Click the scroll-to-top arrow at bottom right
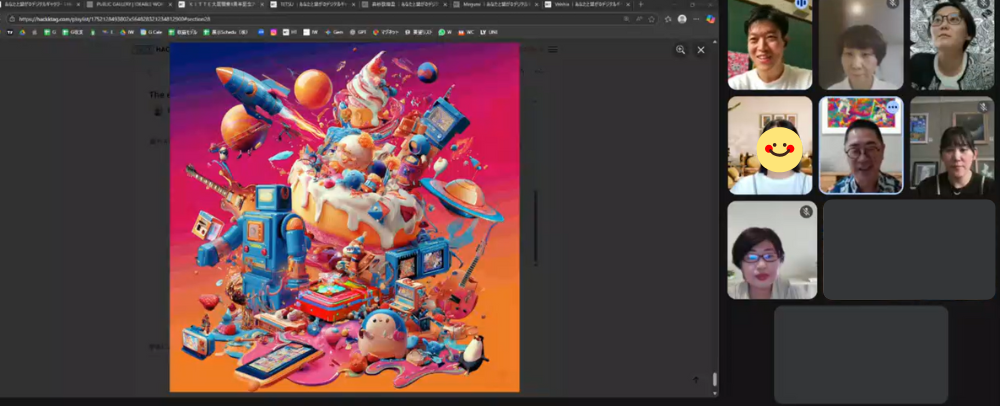 697,380
